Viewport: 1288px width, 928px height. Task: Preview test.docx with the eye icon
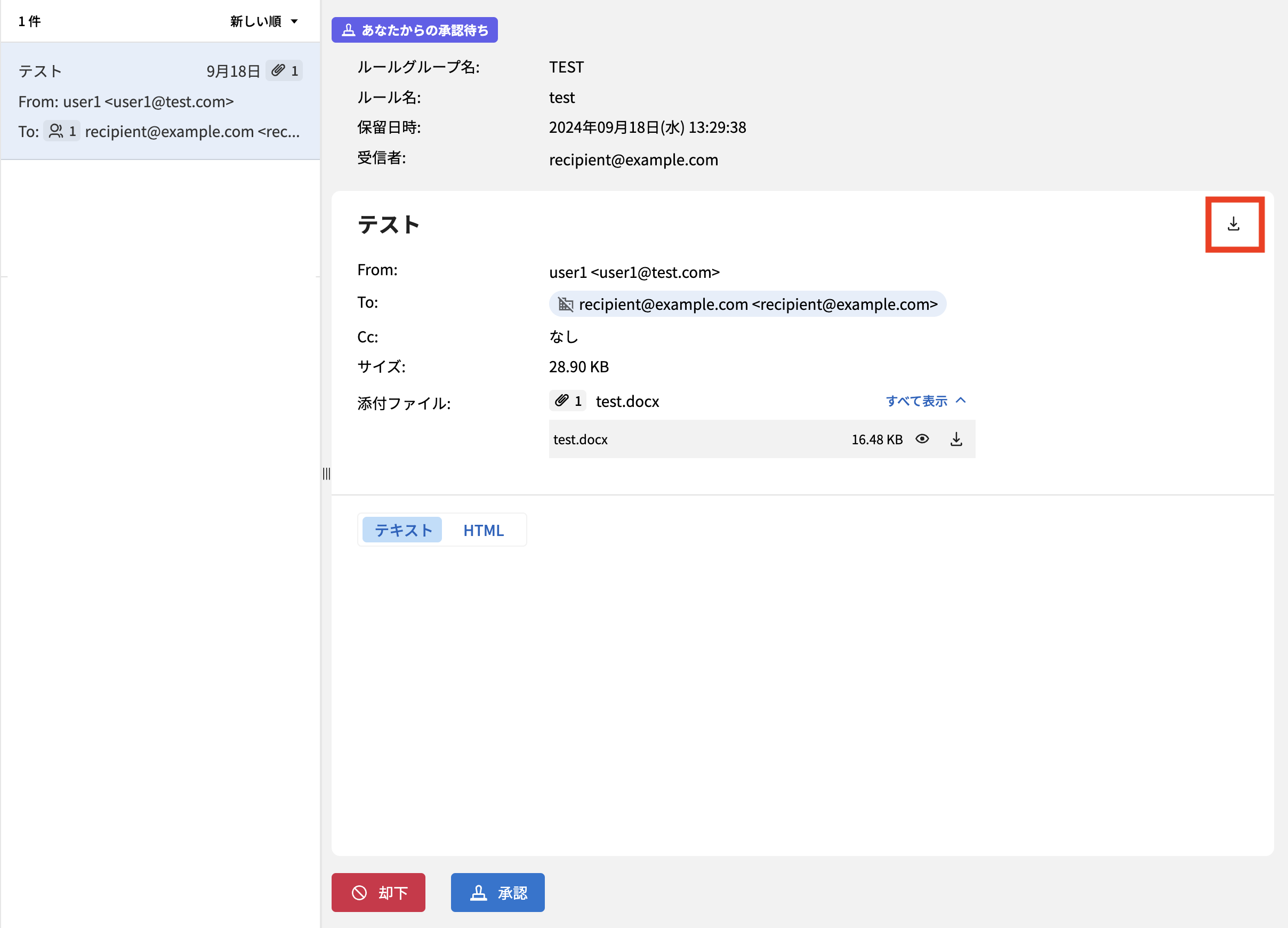click(x=922, y=439)
